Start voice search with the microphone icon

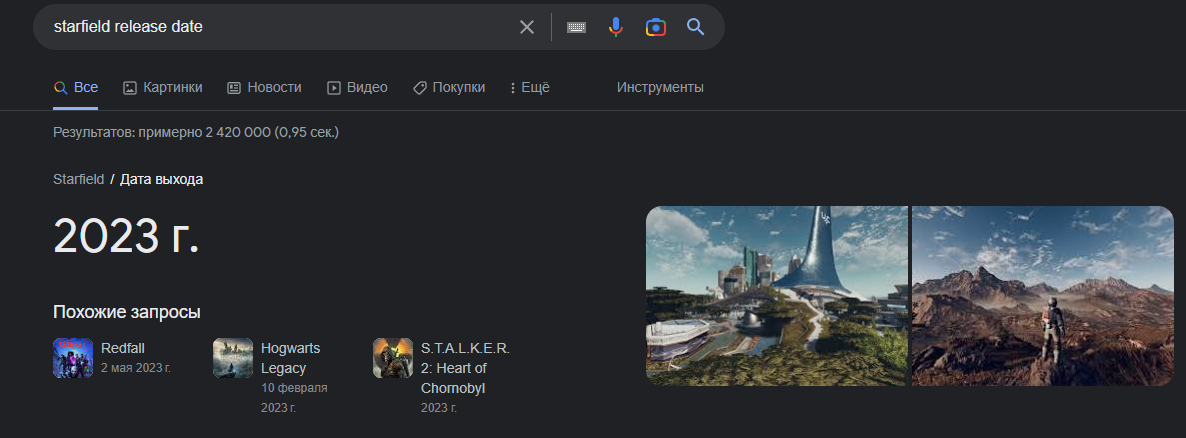tap(616, 27)
